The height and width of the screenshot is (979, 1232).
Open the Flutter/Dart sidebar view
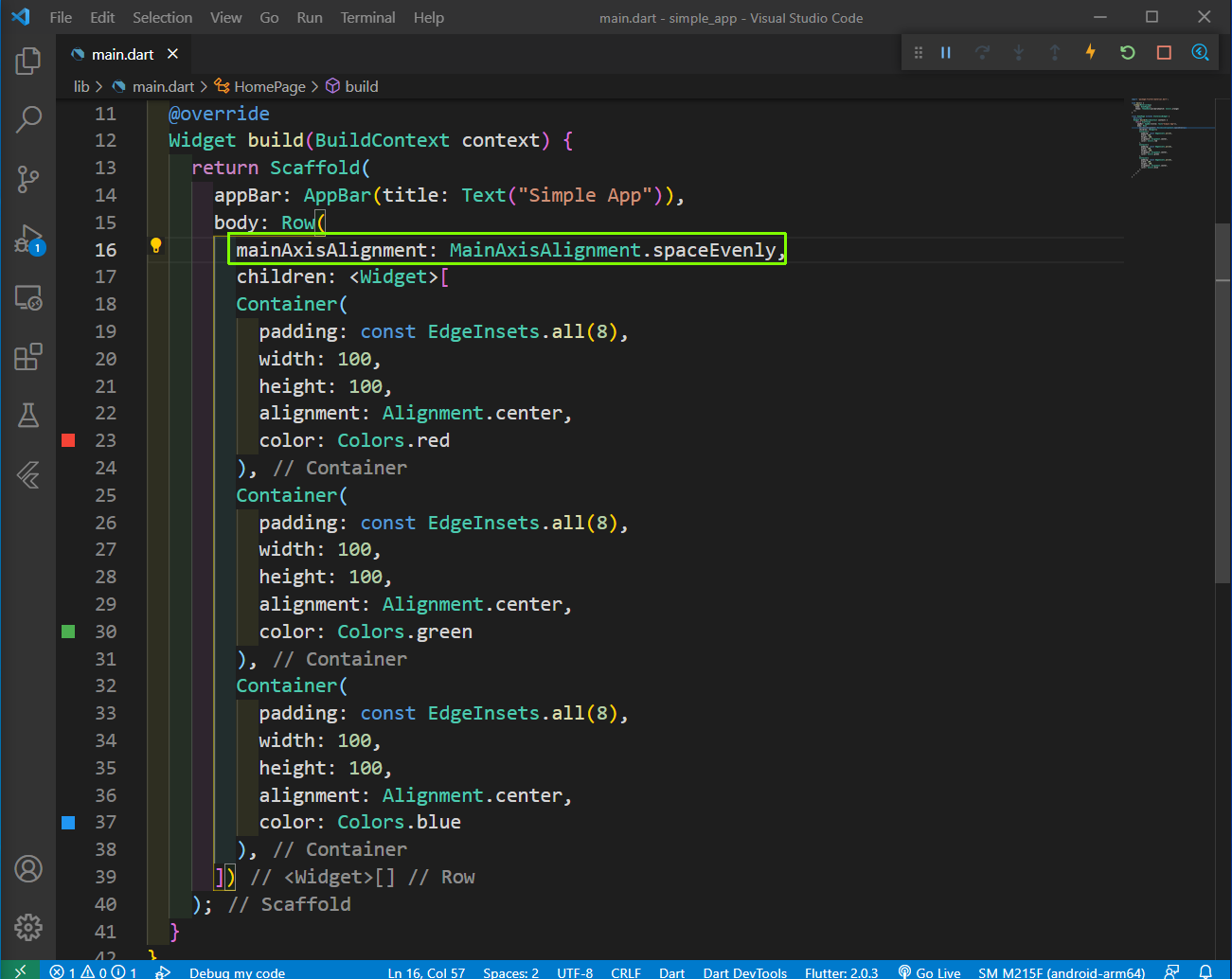(x=28, y=474)
